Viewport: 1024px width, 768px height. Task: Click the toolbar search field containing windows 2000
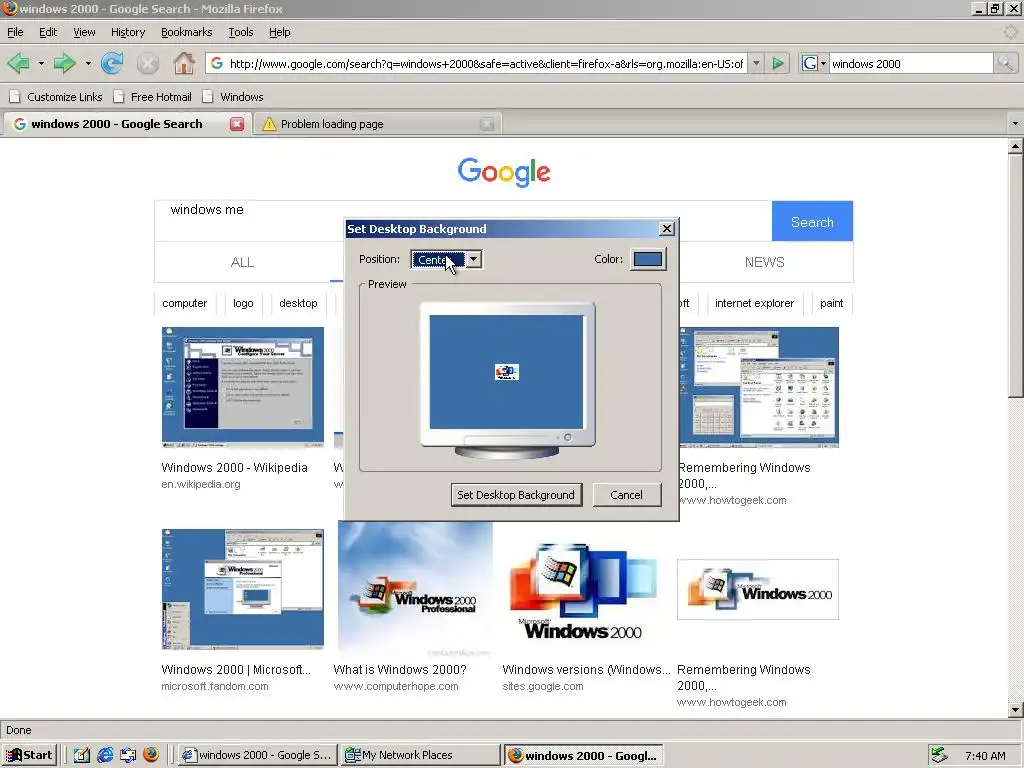point(911,63)
